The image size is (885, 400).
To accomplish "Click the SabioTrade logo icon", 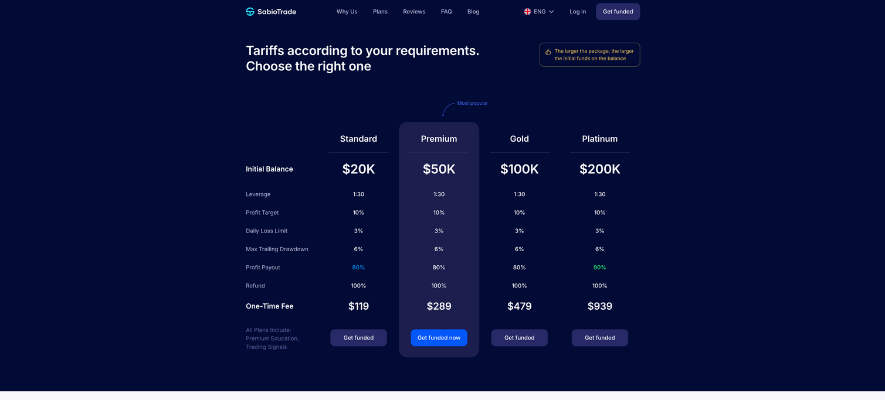I will (x=250, y=11).
